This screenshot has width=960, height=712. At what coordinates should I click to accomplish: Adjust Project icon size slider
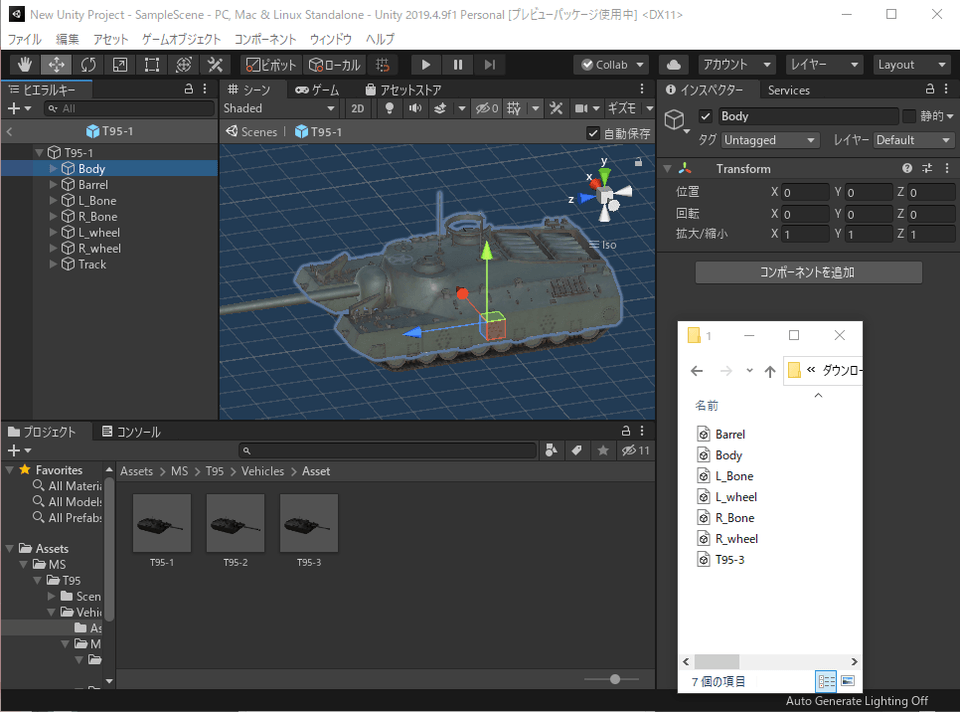615,679
